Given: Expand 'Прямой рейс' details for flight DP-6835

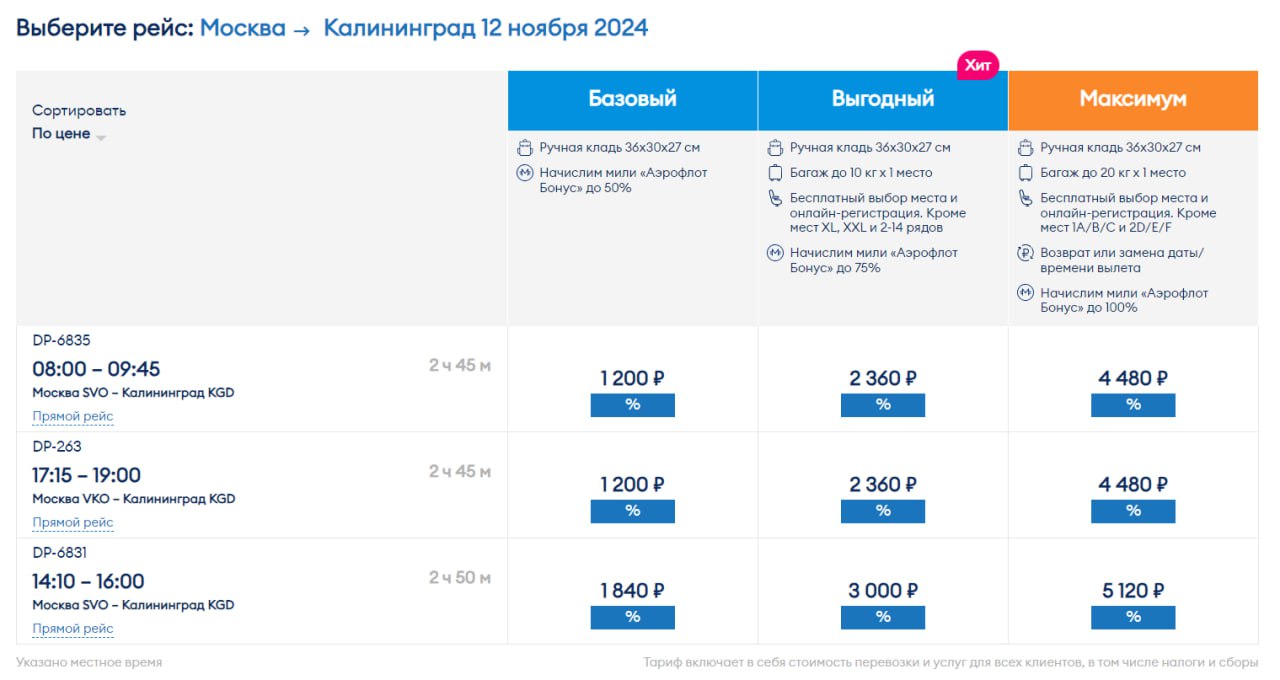Looking at the screenshot, I should [73, 417].
